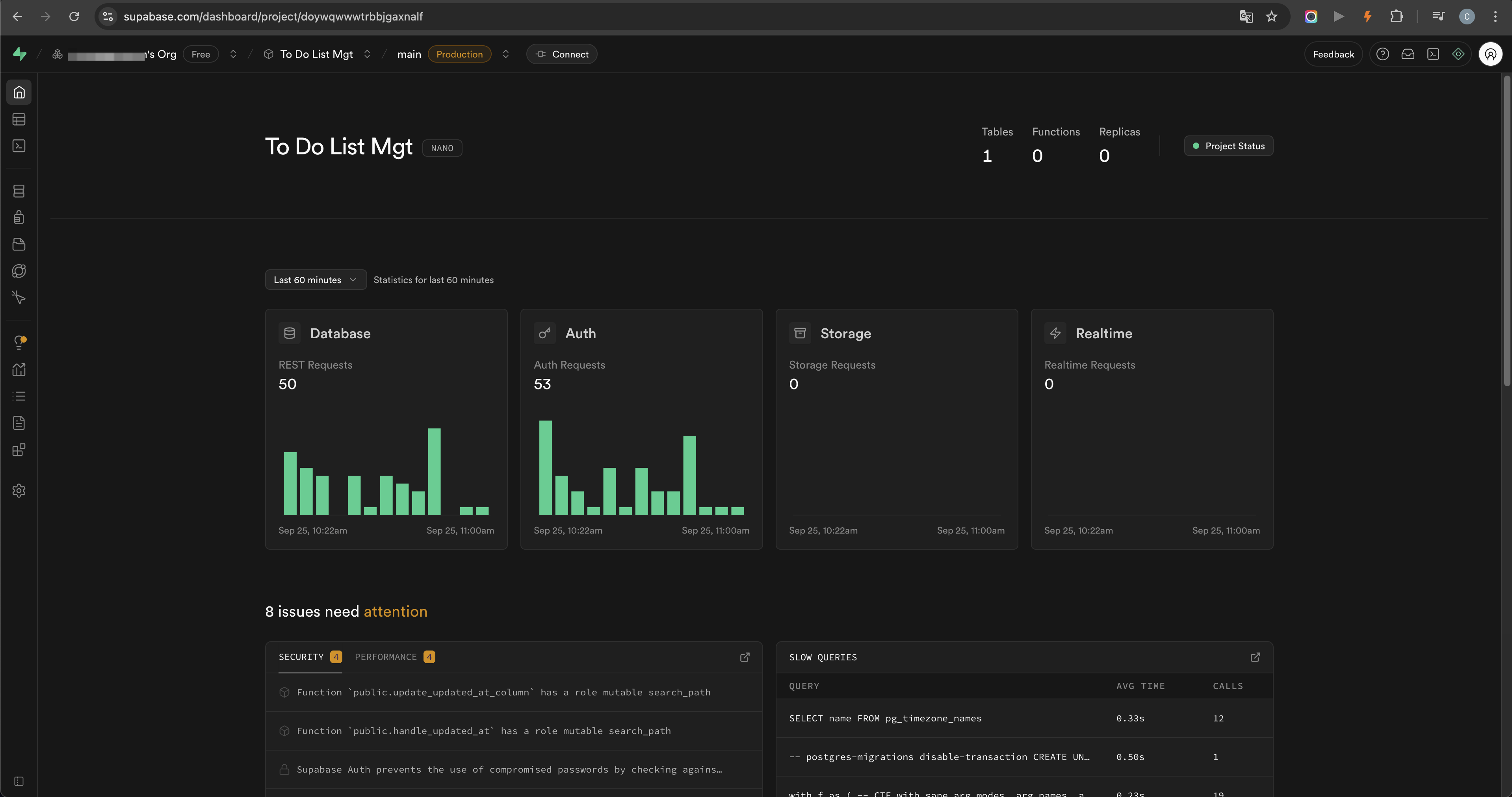Open the Integrations sidebar icon
Viewport: 1512px width, 797px height.
point(19,450)
